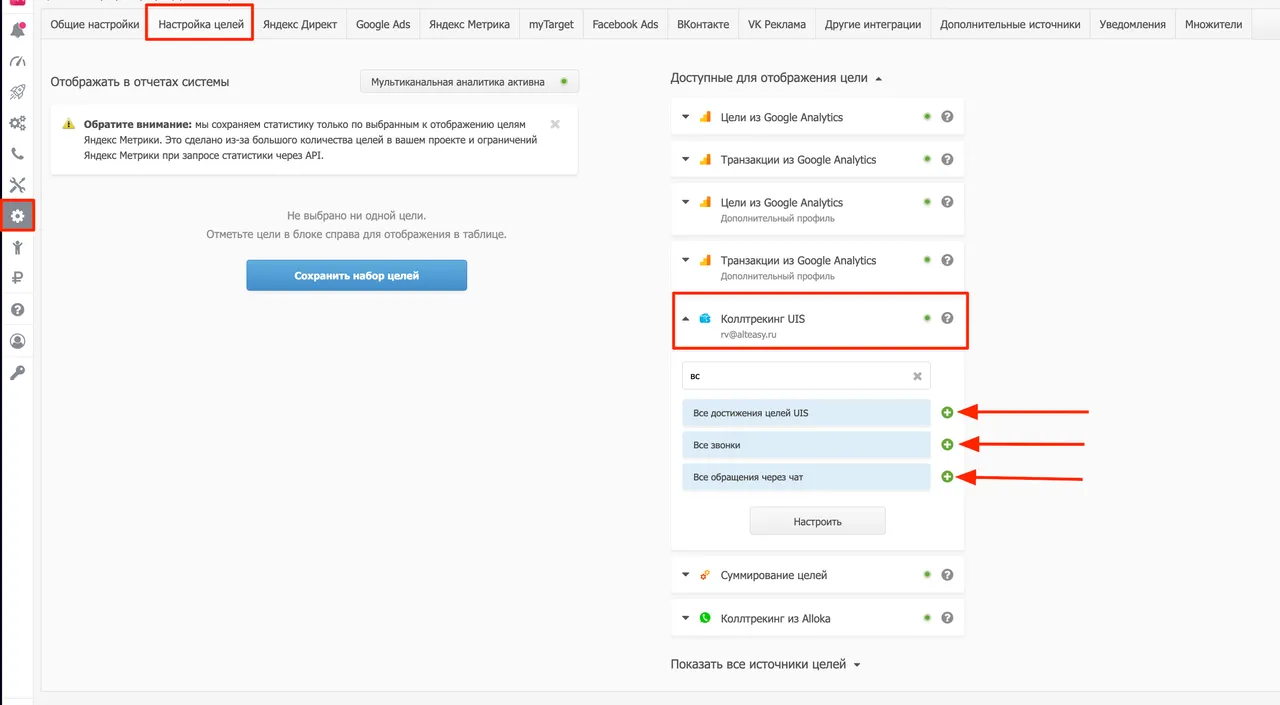Open help for Коллтрекинг из Alloka

point(947,618)
